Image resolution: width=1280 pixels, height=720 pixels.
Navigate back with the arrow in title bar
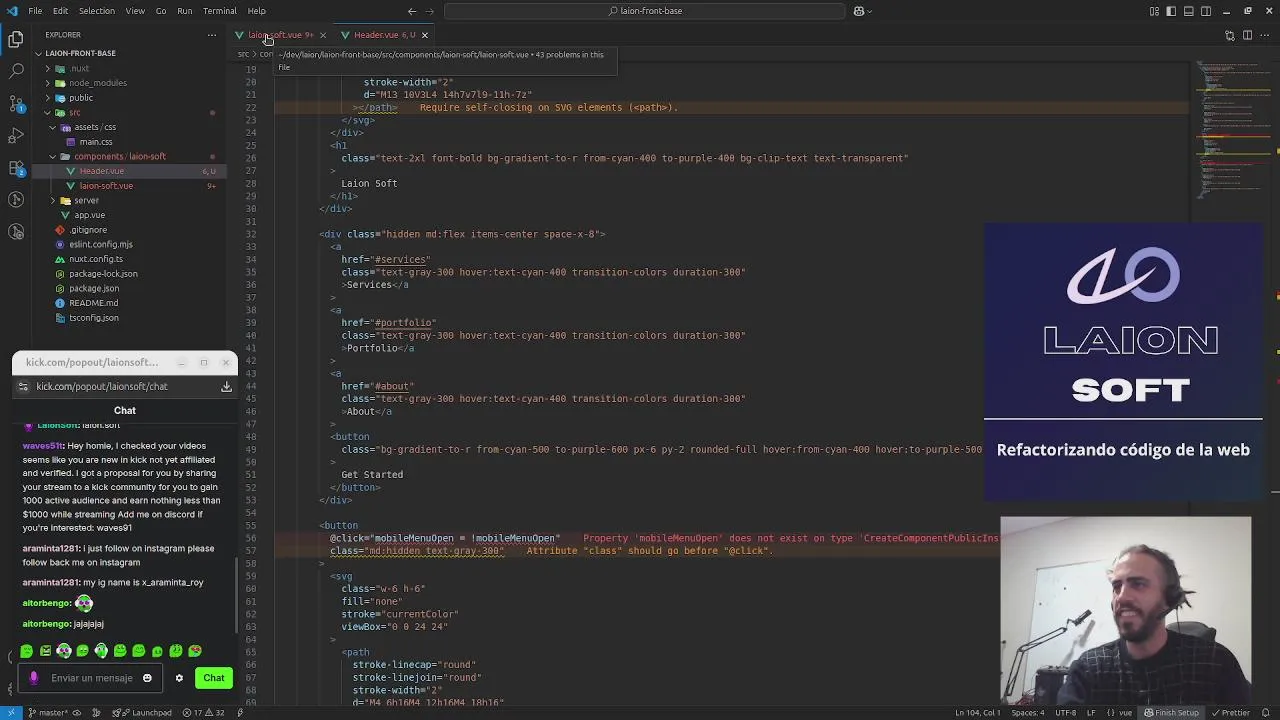pos(412,11)
